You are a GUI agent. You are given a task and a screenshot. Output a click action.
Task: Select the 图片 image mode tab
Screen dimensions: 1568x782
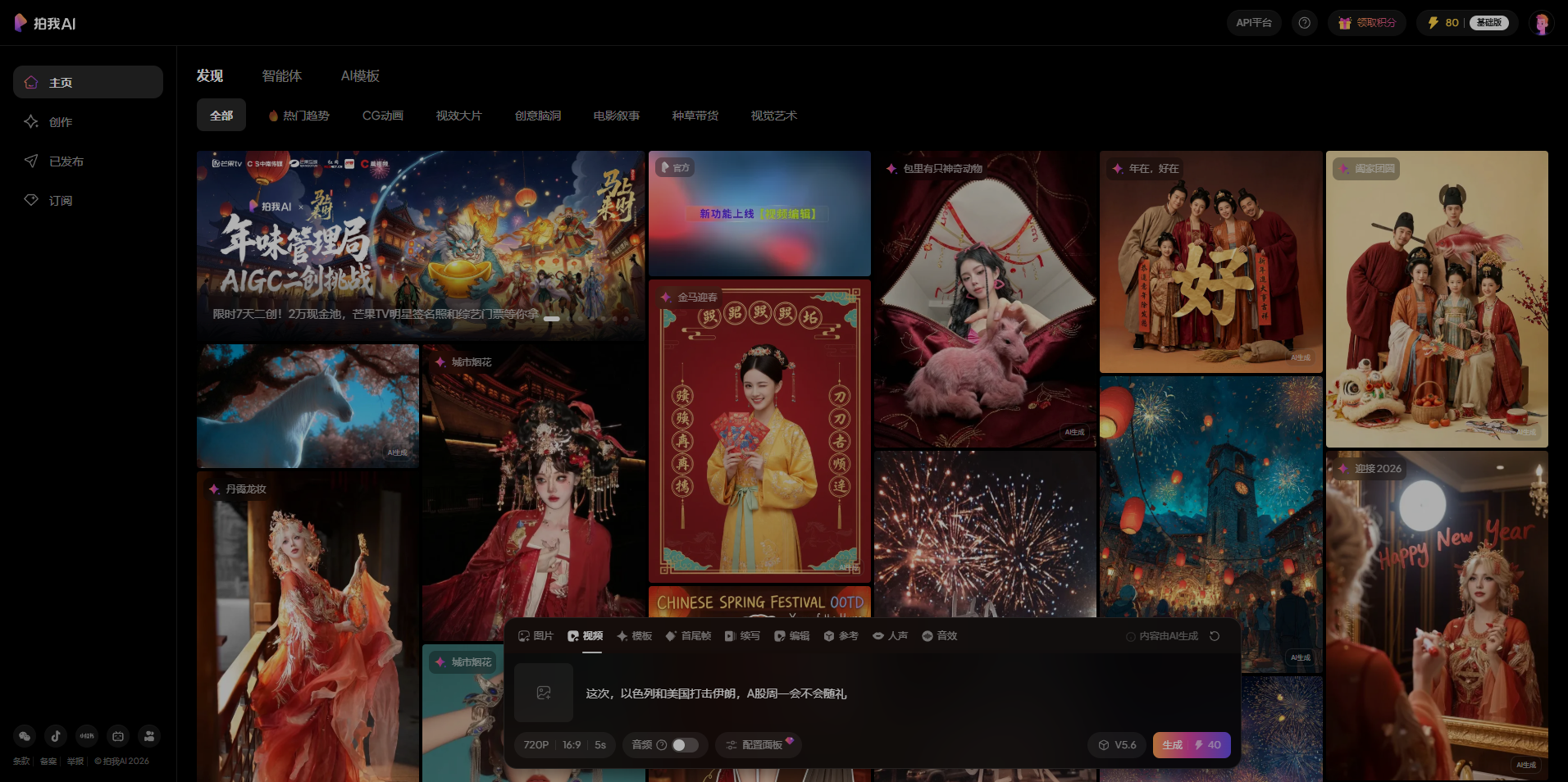(536, 636)
